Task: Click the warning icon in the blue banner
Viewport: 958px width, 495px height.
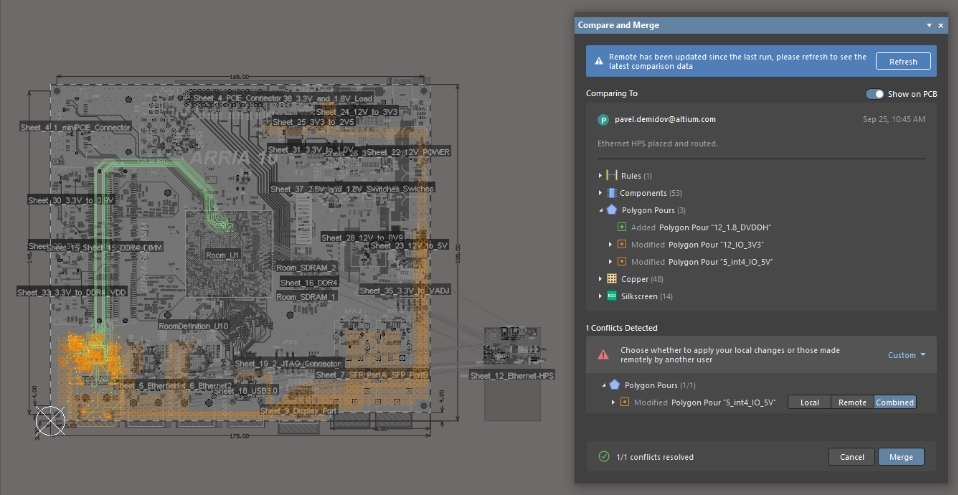Action: [x=599, y=61]
